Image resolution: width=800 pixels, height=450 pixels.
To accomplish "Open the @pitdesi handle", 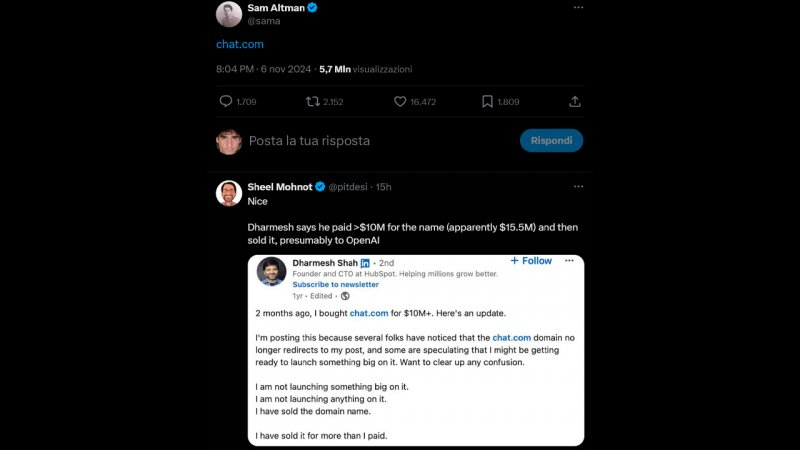I will [x=348, y=187].
